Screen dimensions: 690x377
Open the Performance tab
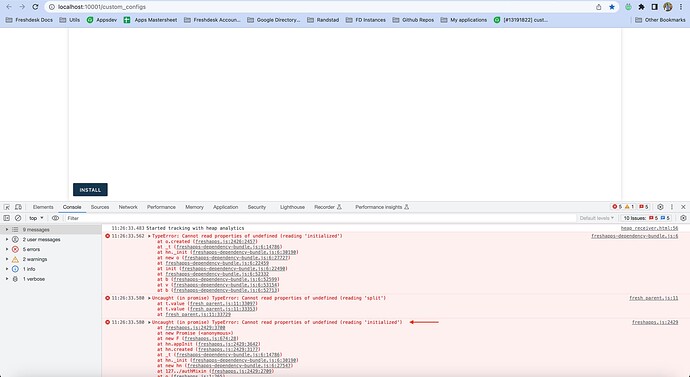pos(161,207)
